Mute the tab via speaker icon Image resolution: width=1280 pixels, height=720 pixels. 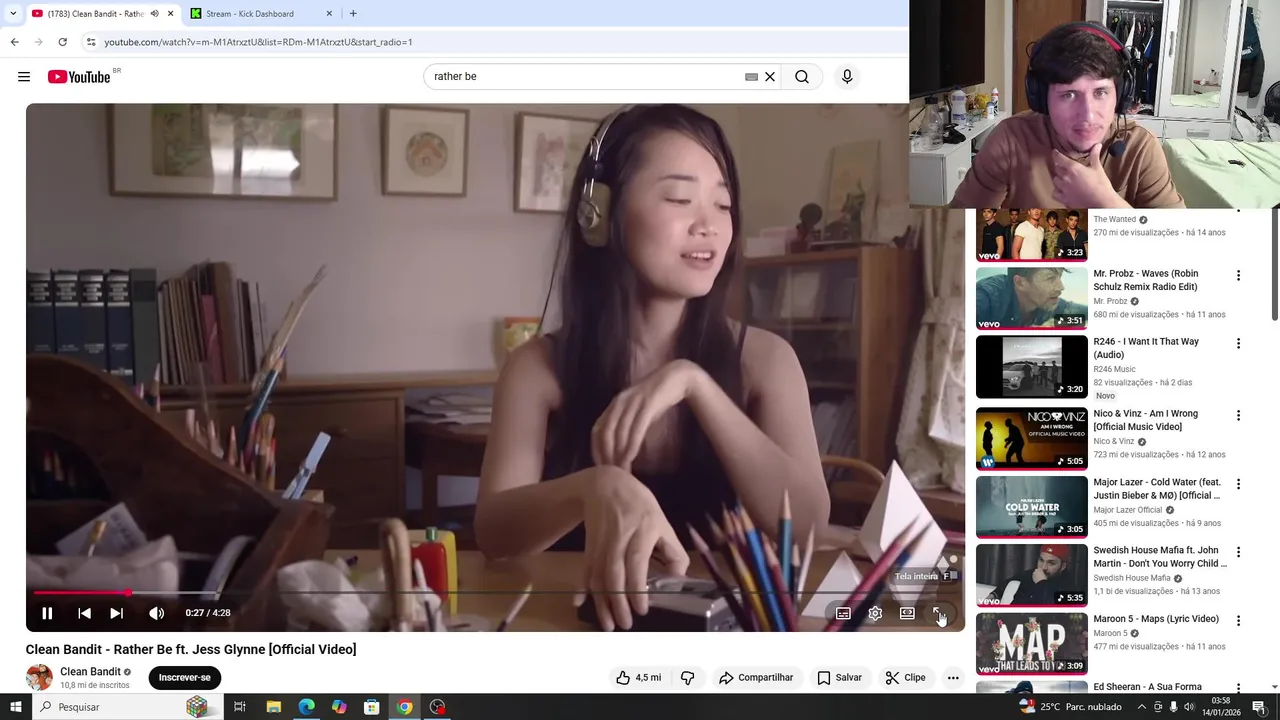[154, 14]
